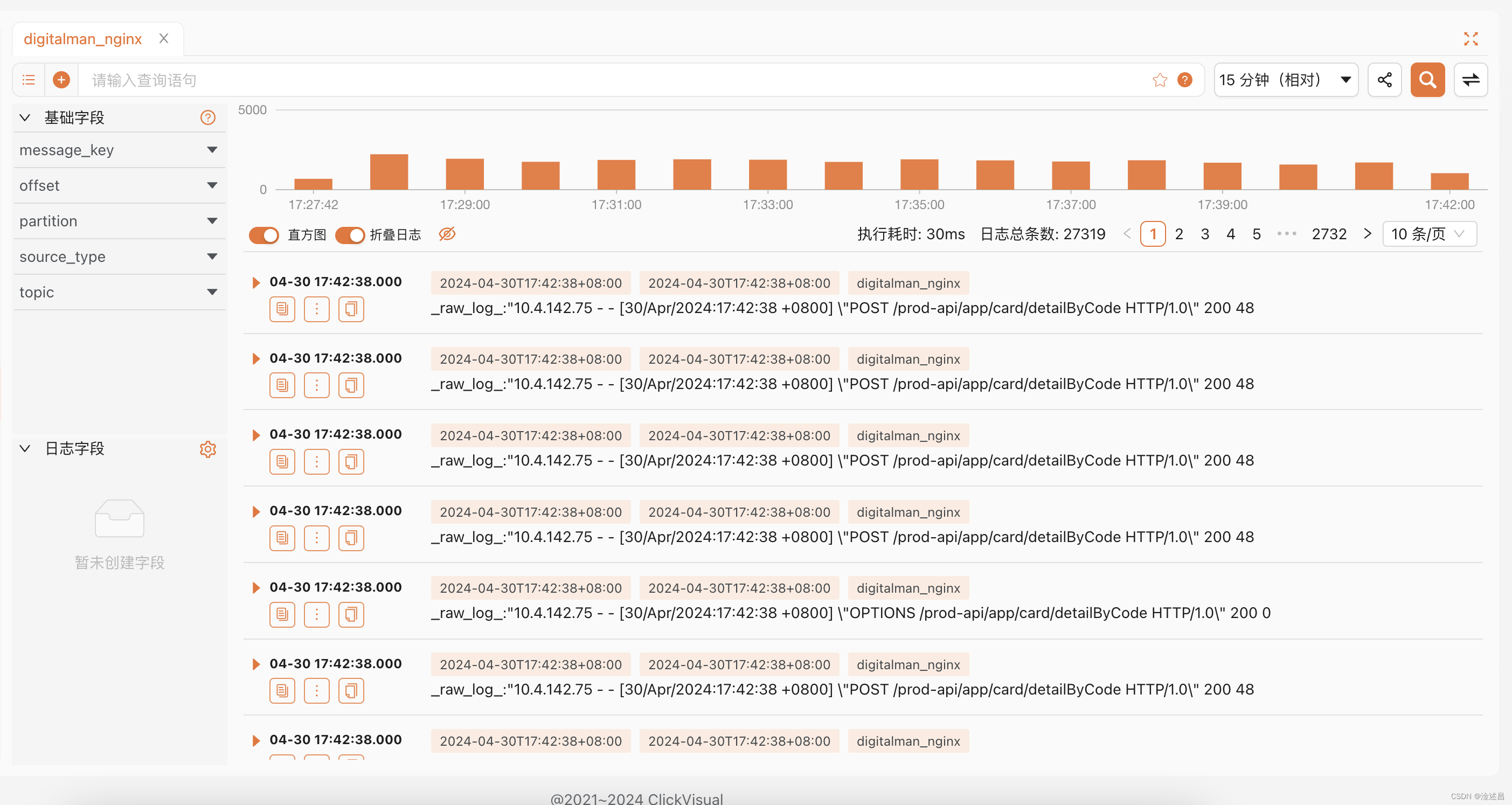Toggle the 直方图 histogram switch
Screen dimensions: 1512x805
263,235
